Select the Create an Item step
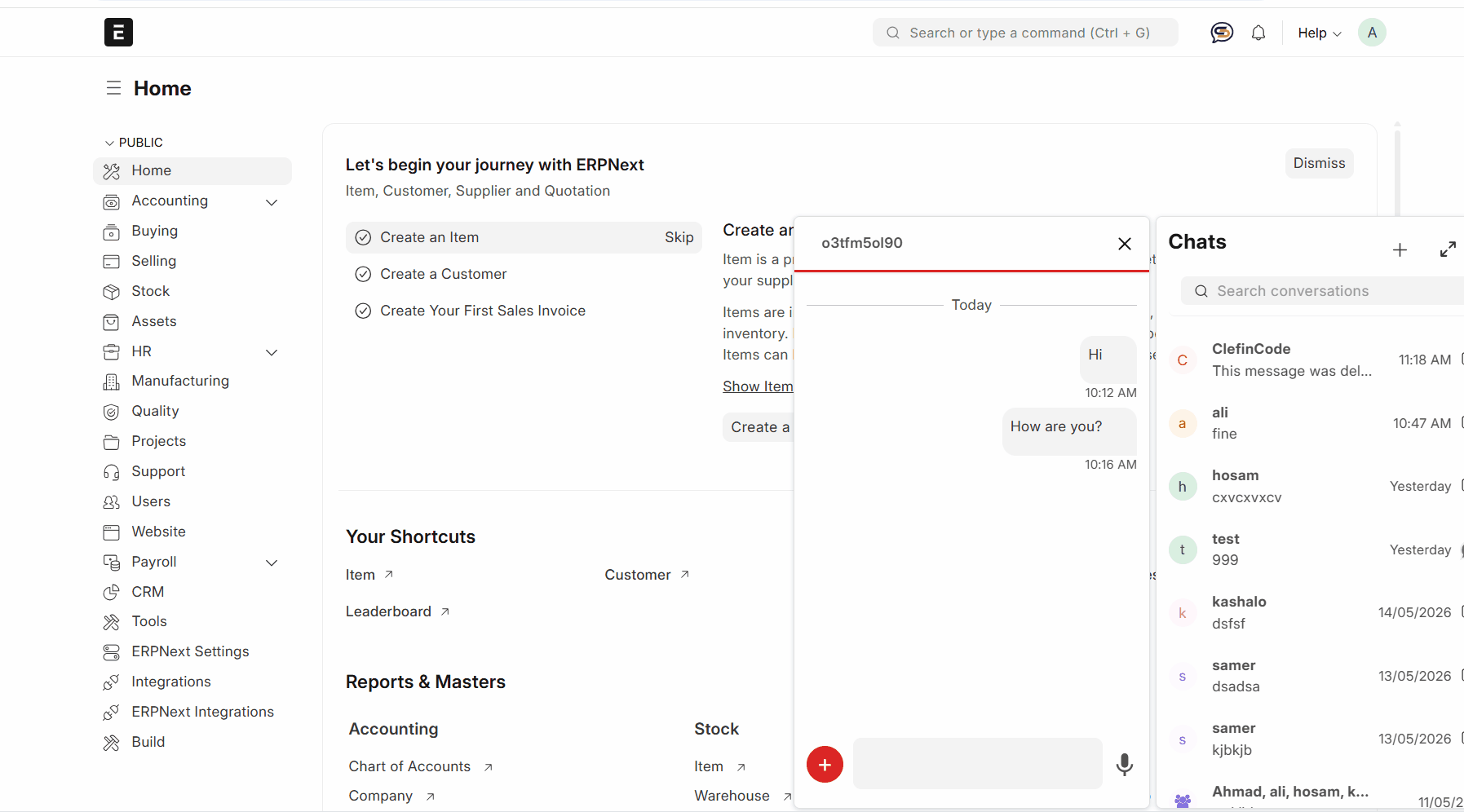The height and width of the screenshot is (812, 1464). point(524,237)
